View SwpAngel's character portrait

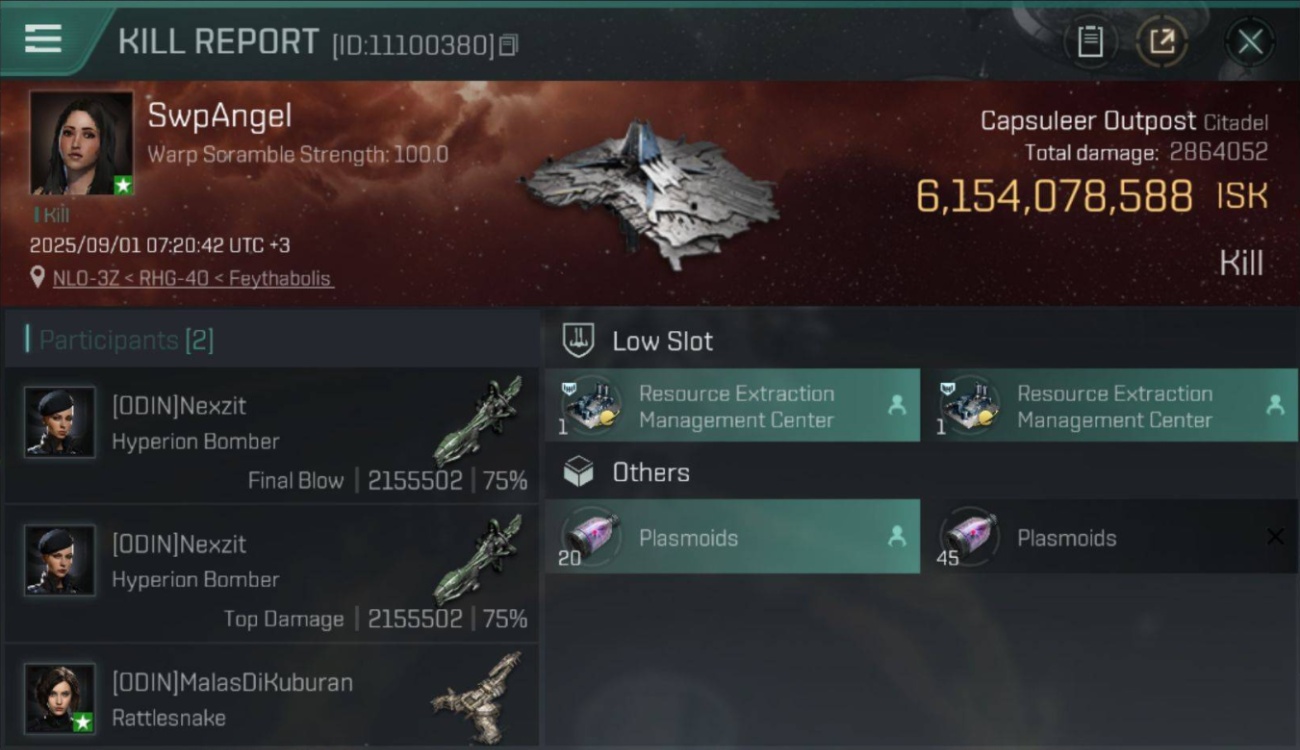coord(81,143)
